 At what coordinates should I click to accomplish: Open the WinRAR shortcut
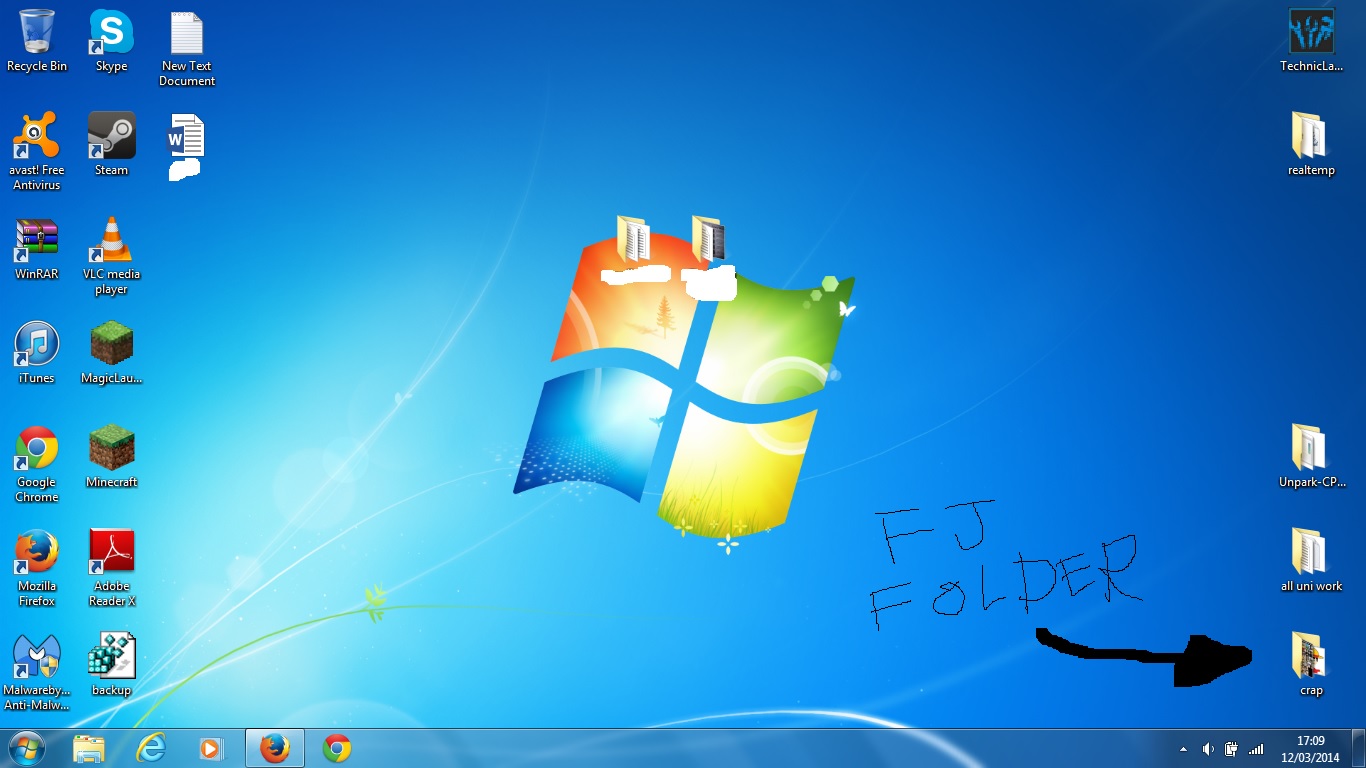(37, 249)
